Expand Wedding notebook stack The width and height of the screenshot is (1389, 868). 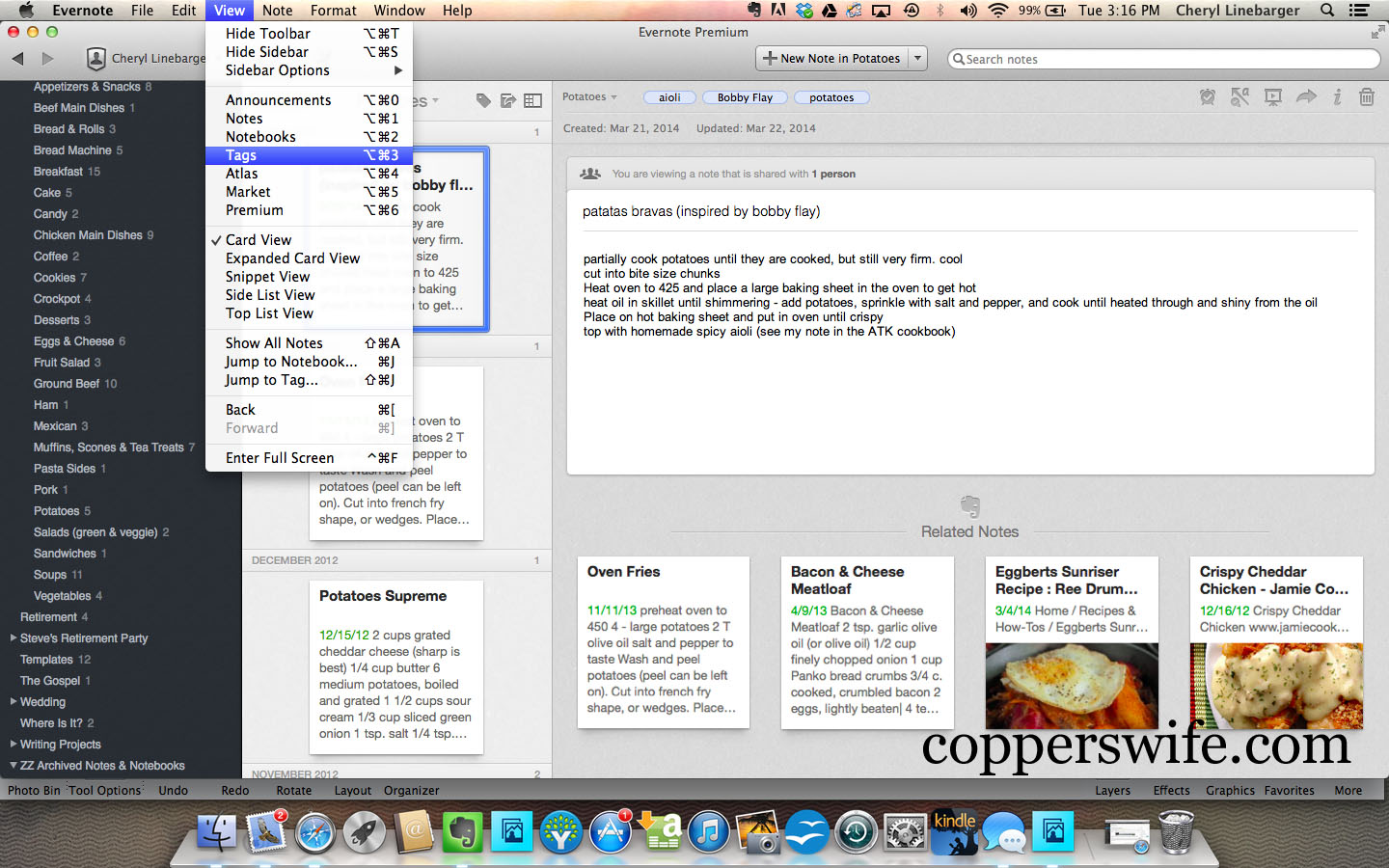coord(14,701)
